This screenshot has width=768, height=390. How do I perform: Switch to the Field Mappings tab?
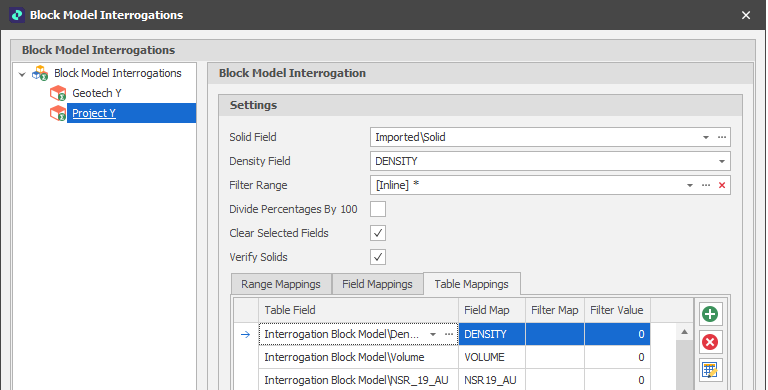pyautogui.click(x=377, y=284)
